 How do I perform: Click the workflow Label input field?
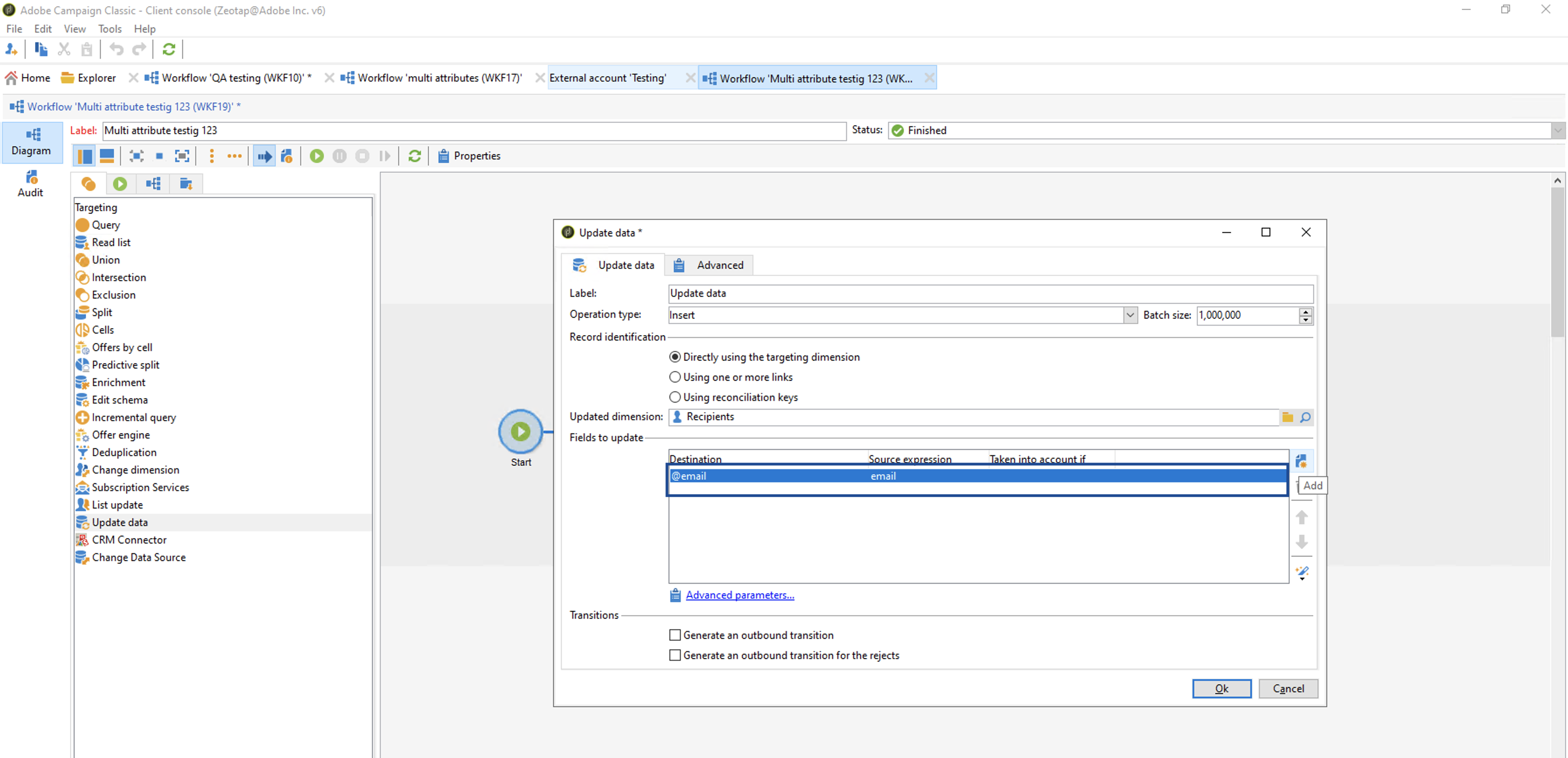coord(473,130)
